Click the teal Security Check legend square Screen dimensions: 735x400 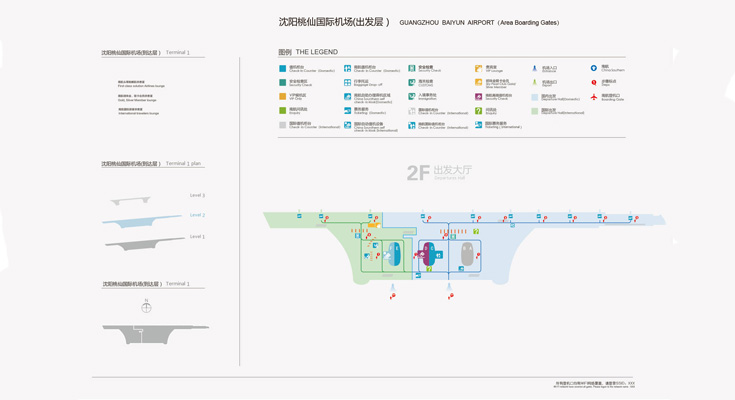[283, 83]
